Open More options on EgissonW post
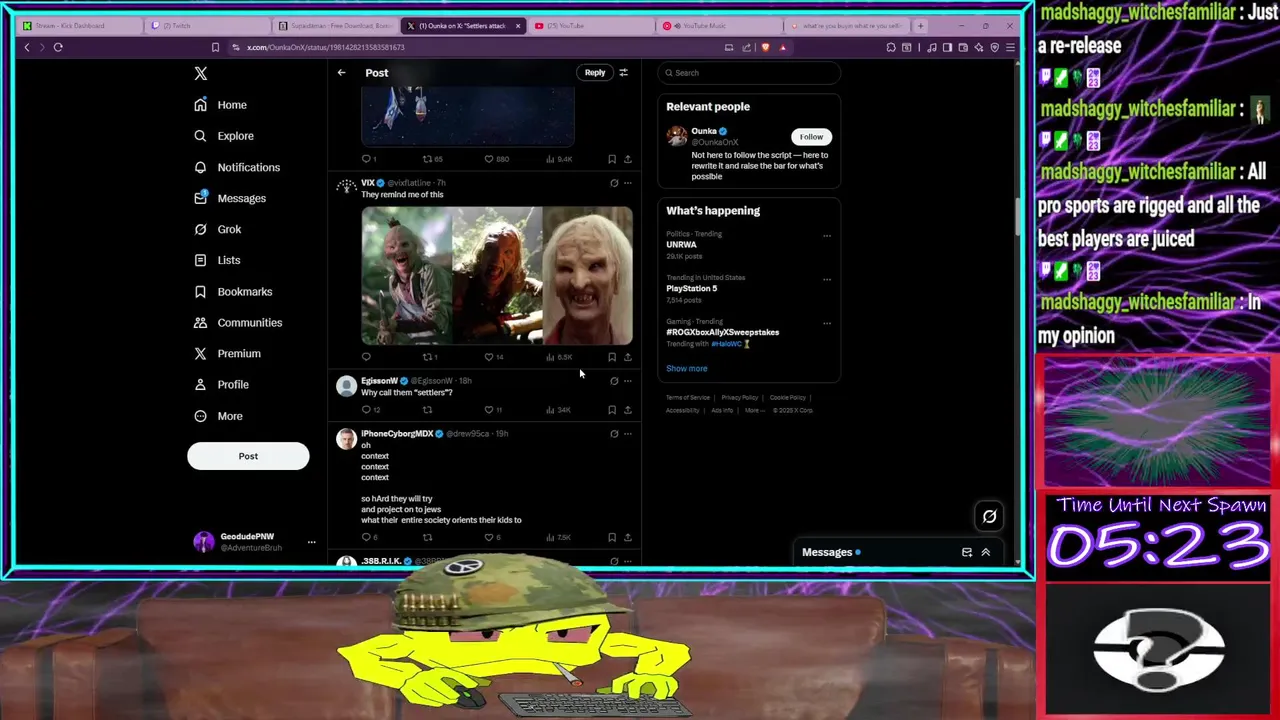 (x=628, y=381)
